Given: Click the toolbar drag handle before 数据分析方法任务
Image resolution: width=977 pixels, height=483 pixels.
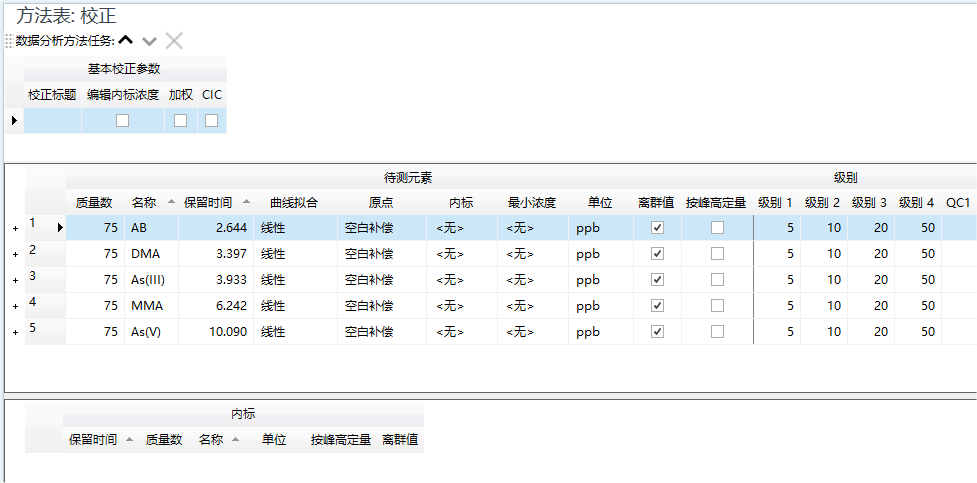Looking at the screenshot, I should (x=9, y=41).
